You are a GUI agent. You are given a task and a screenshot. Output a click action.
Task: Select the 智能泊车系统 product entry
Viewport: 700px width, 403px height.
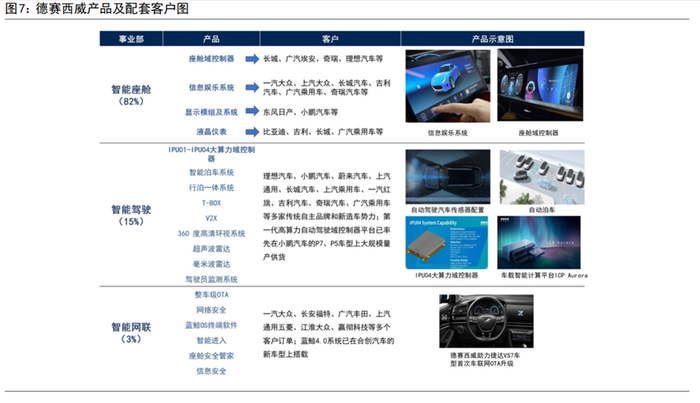tap(211, 172)
